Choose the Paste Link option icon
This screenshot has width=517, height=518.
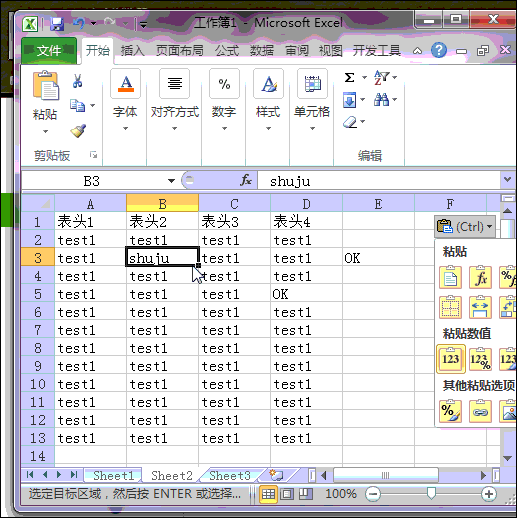480,411
